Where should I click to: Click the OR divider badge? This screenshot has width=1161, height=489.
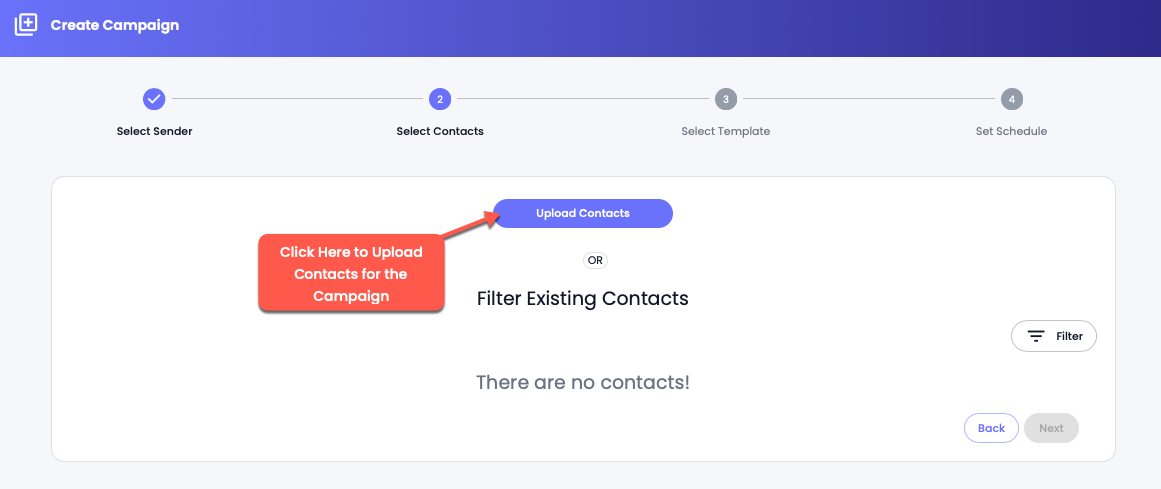pyautogui.click(x=595, y=260)
